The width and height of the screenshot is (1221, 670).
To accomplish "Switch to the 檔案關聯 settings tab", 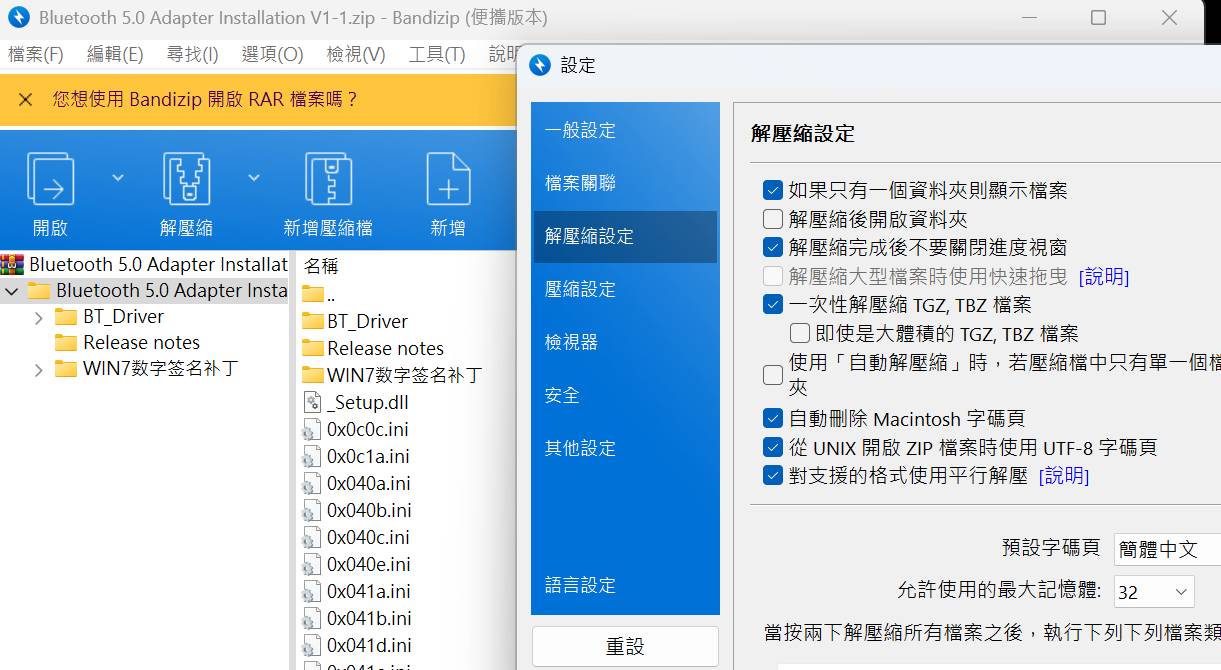I will pos(625,183).
